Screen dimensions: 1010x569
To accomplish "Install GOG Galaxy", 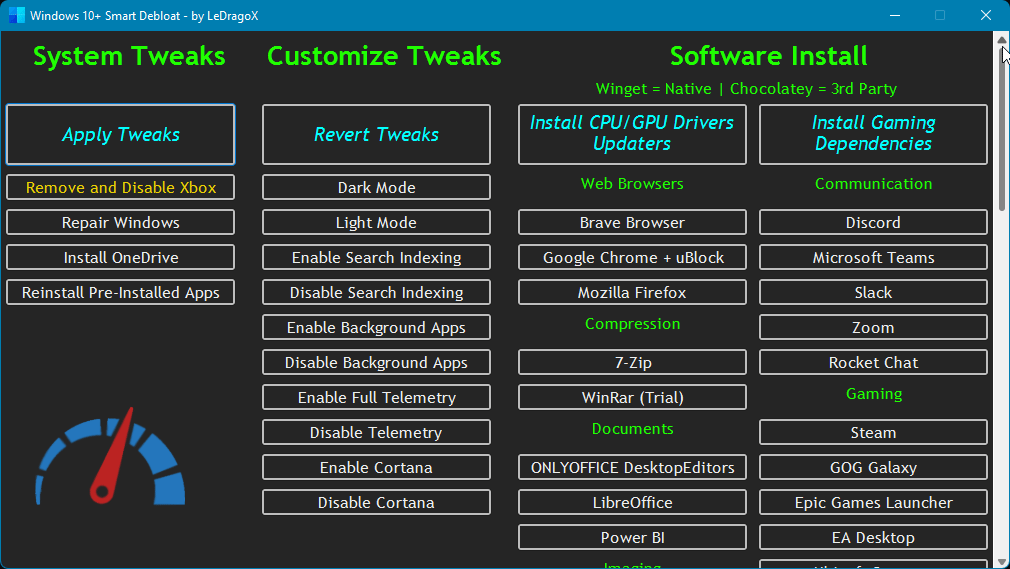I will click(x=873, y=467).
